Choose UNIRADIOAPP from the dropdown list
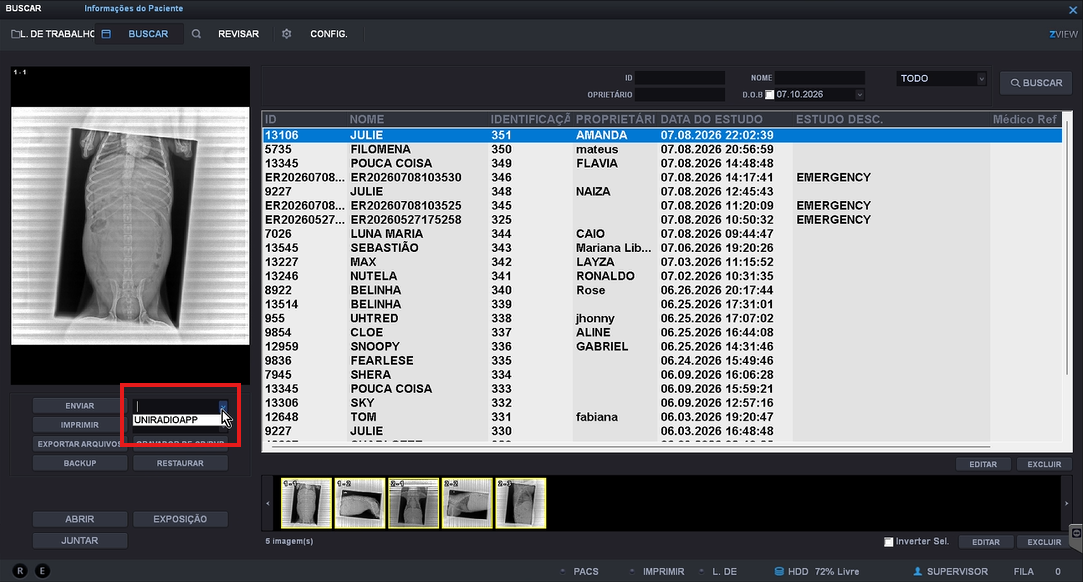 [x=176, y=420]
